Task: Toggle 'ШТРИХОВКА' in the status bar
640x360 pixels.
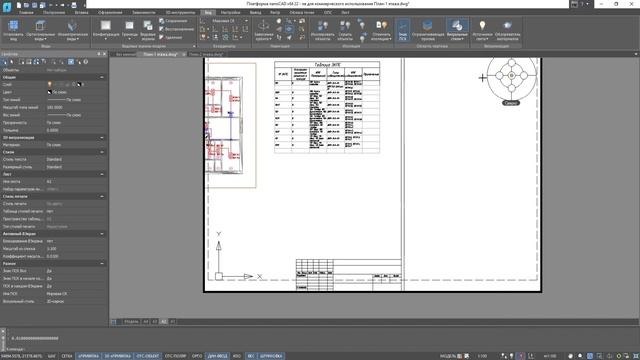Action: (271, 356)
